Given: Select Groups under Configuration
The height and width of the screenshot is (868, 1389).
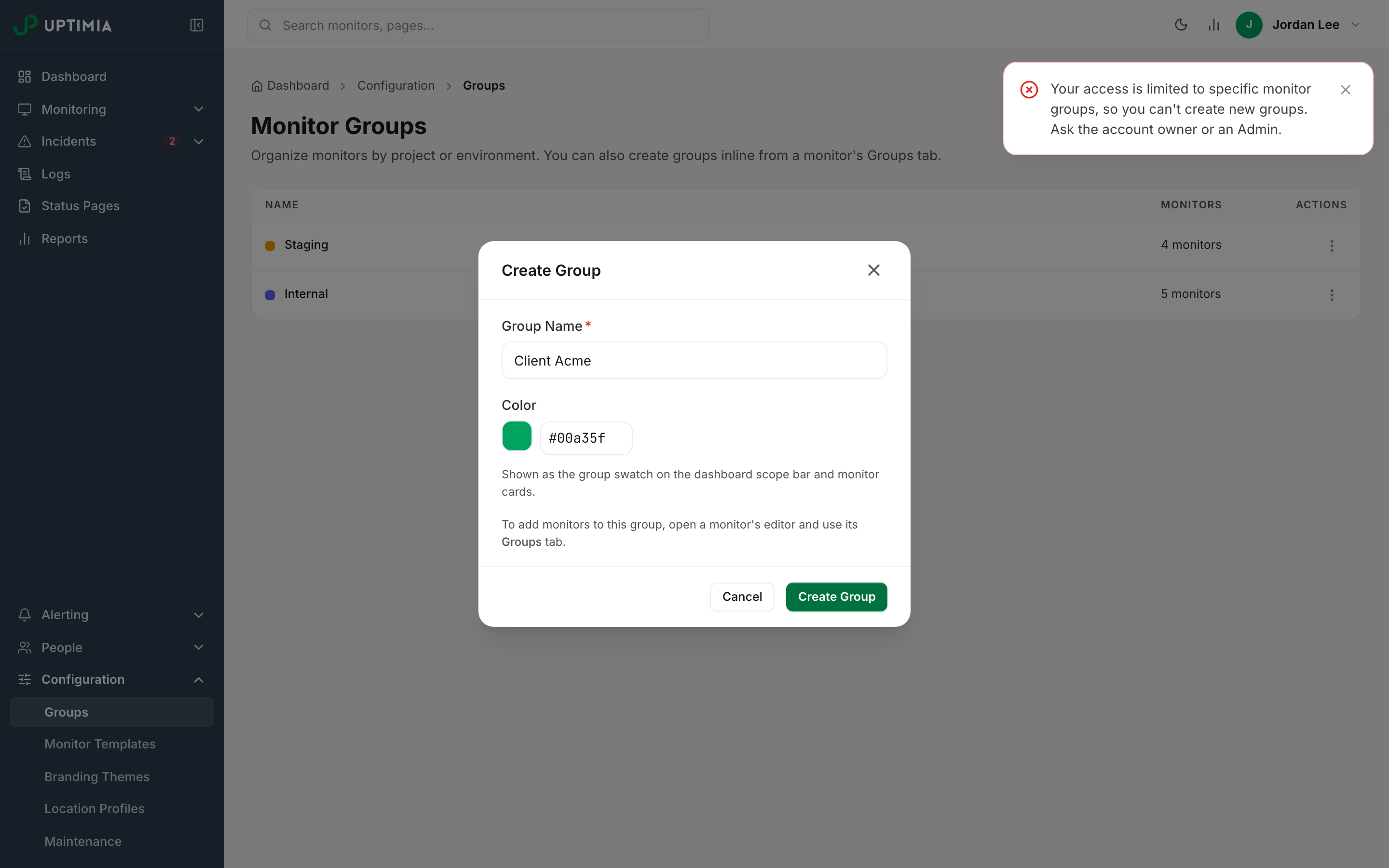Looking at the screenshot, I should [112, 712].
